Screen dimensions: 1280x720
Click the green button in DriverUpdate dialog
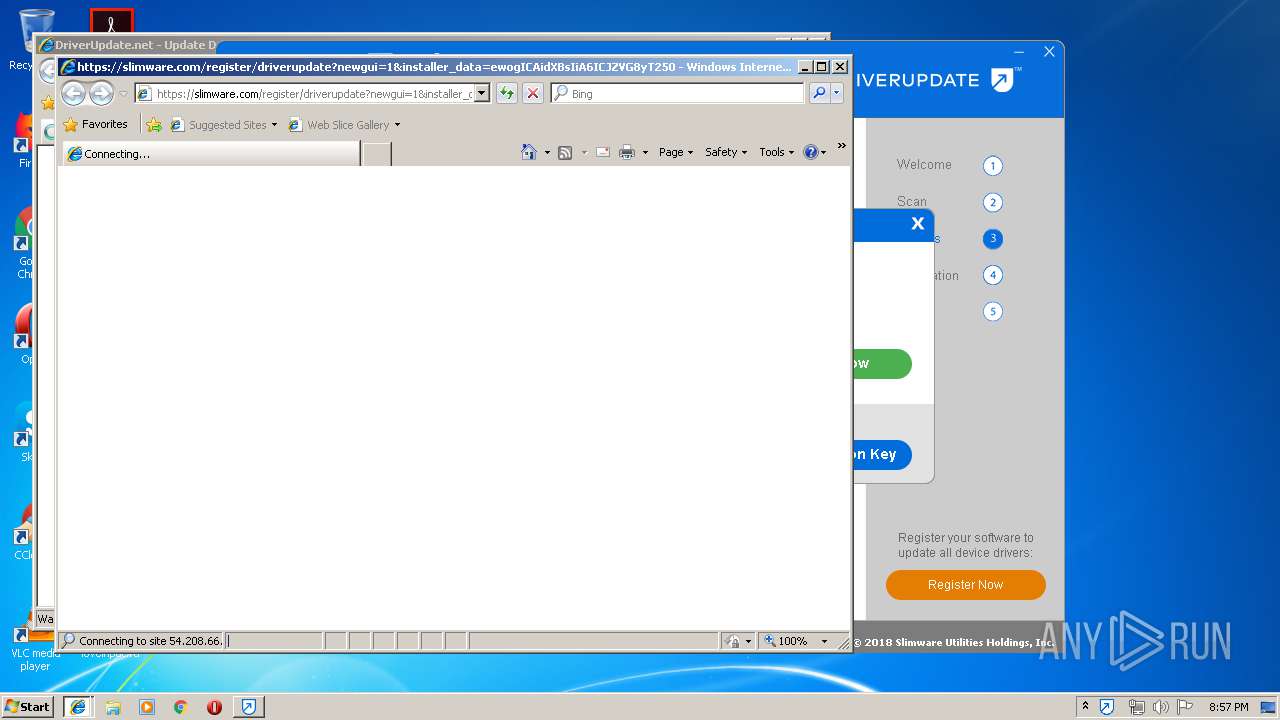pos(882,364)
